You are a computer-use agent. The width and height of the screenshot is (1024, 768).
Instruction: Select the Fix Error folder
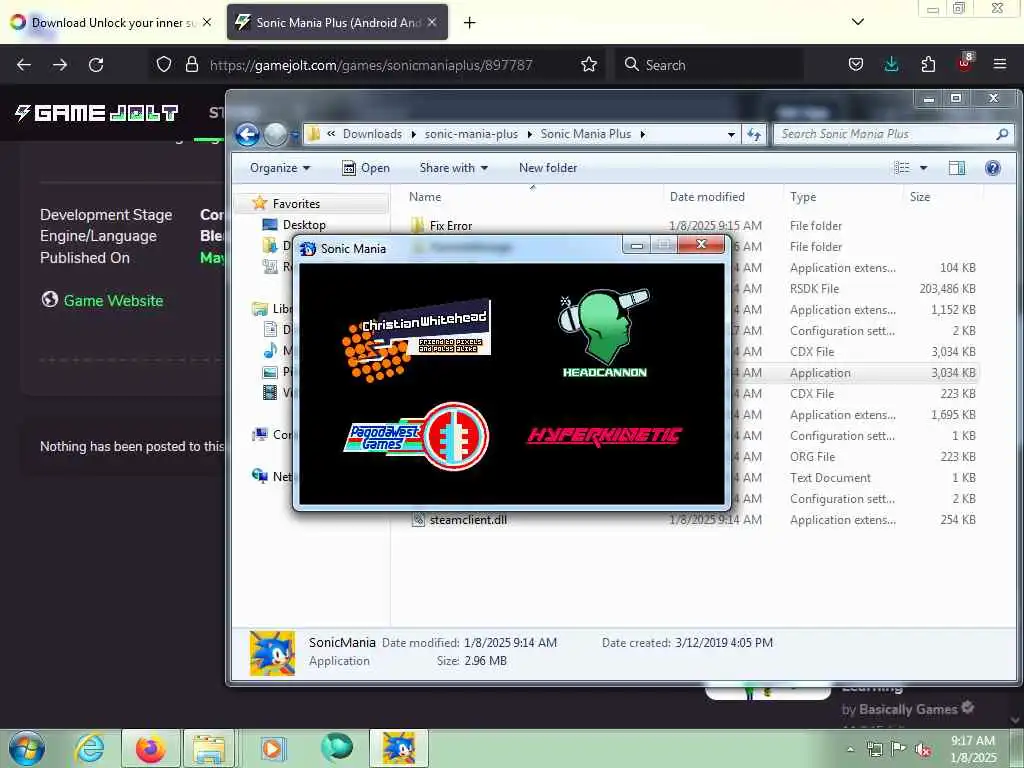[x=451, y=226]
